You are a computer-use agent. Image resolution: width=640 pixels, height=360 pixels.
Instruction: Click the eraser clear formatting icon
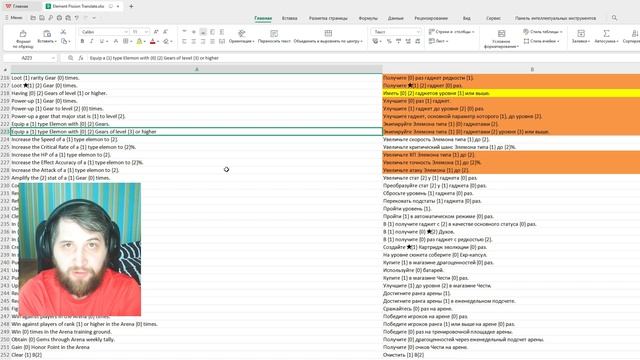click(x=166, y=41)
